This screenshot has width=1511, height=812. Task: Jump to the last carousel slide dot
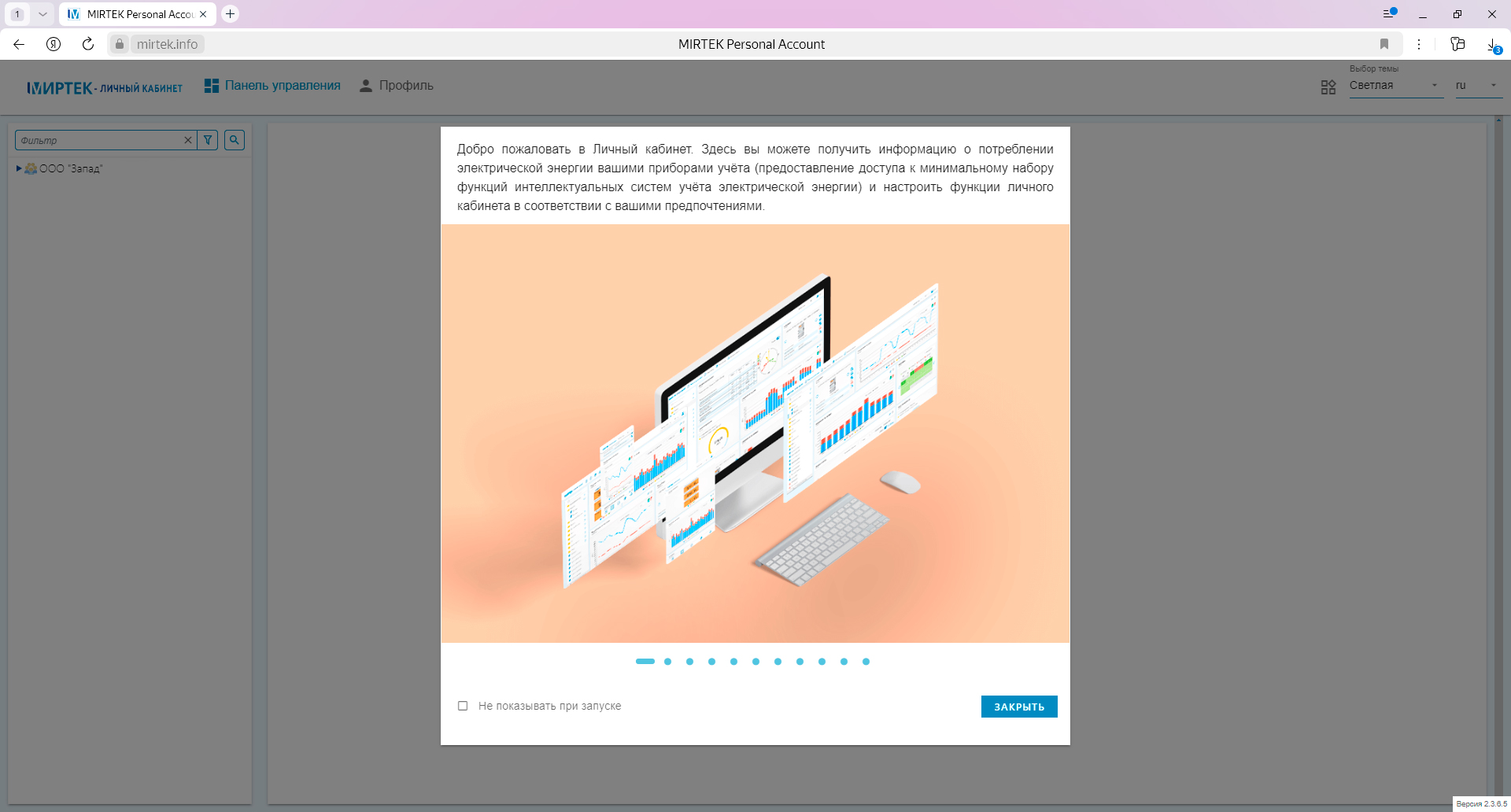(x=866, y=662)
